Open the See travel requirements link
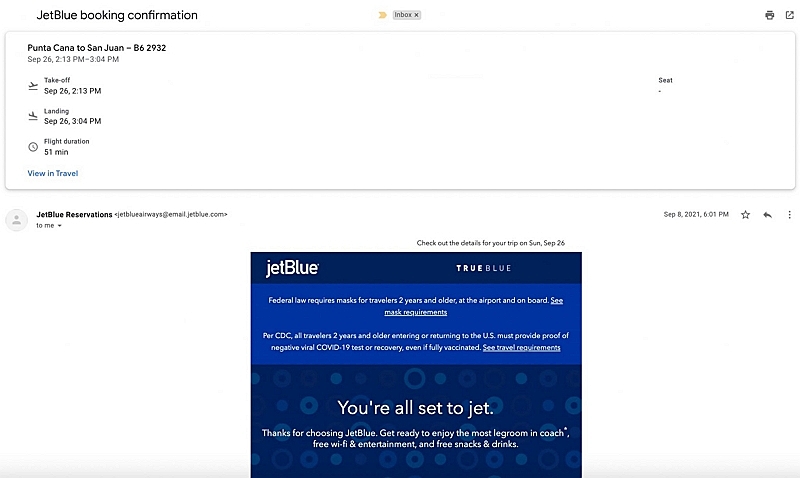Viewport: 800px width, 478px height. coord(521,347)
